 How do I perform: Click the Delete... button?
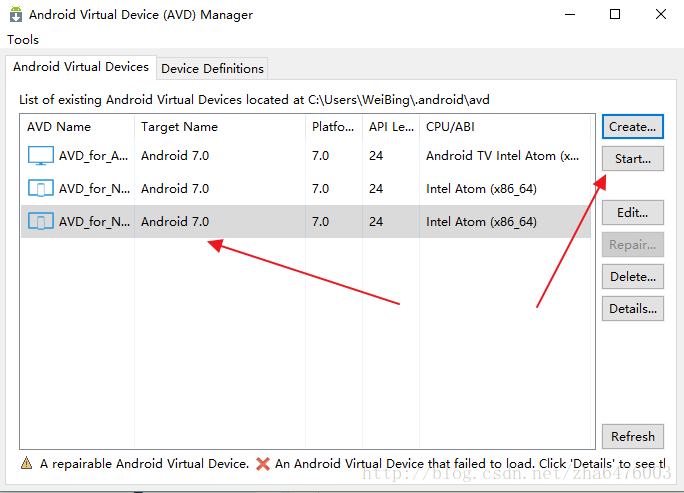click(x=633, y=277)
